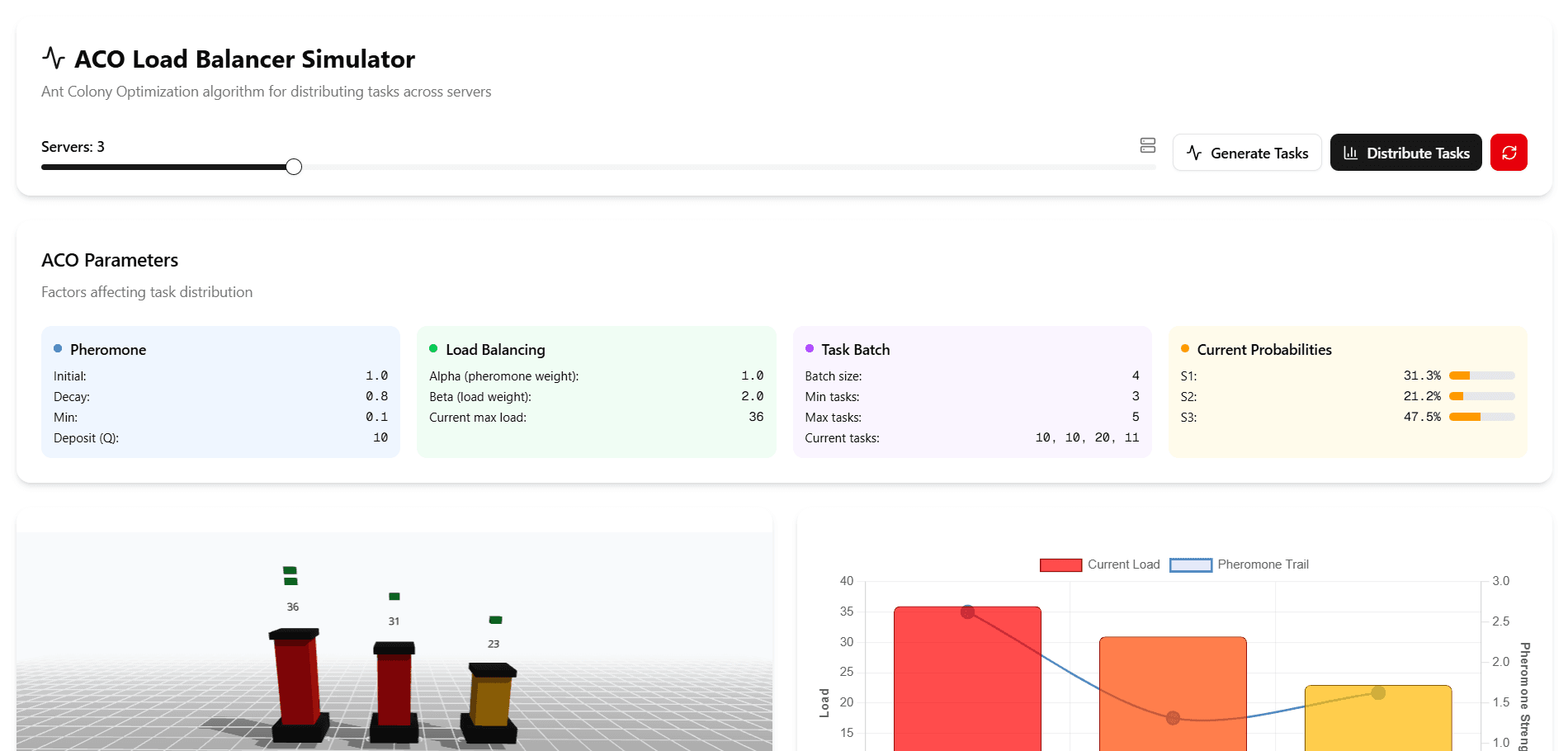Click the S2 probability value 21.2%
1568x751 pixels.
tap(1422, 396)
